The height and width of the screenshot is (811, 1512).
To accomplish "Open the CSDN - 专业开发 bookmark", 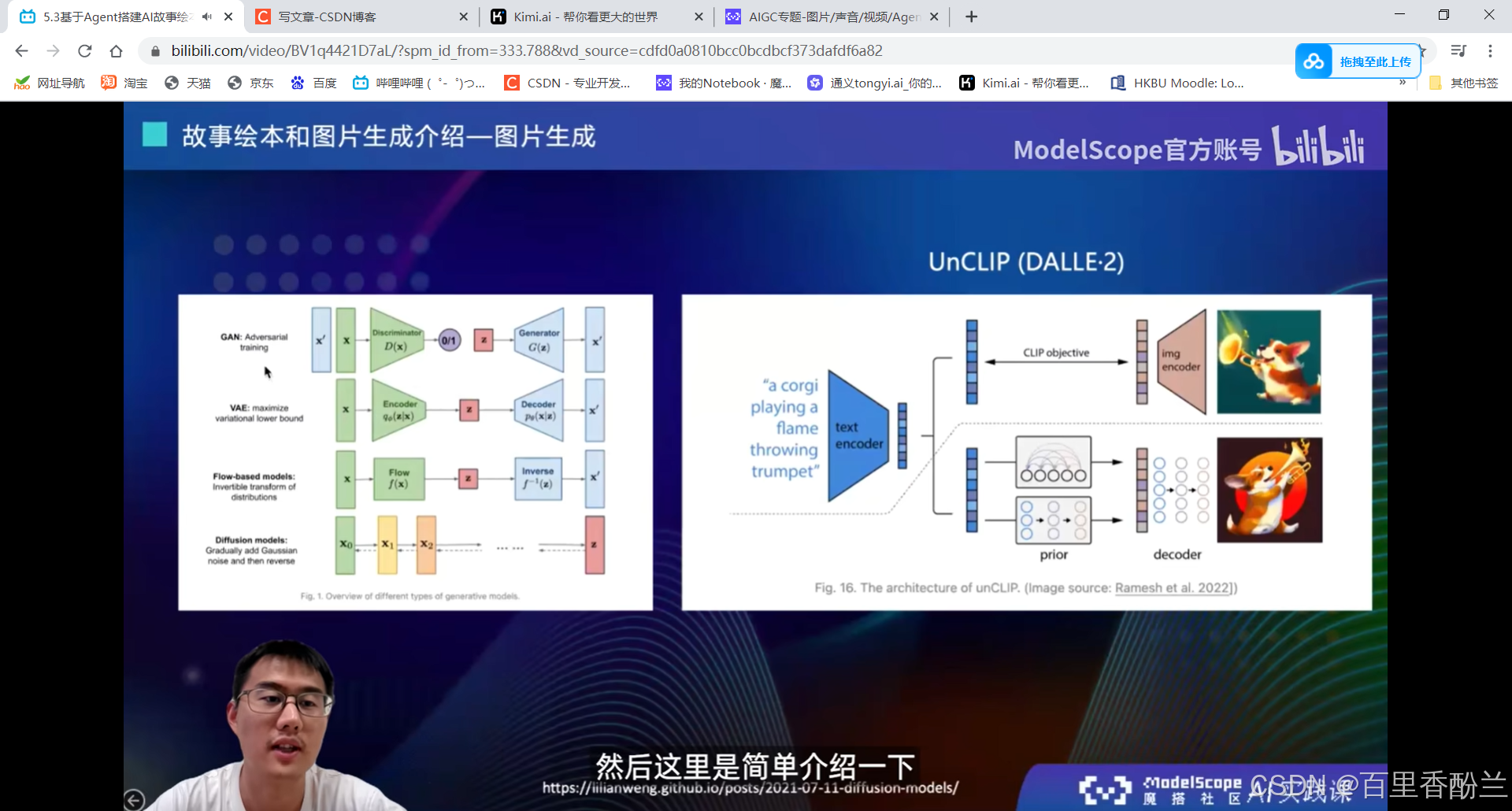I will [x=568, y=83].
